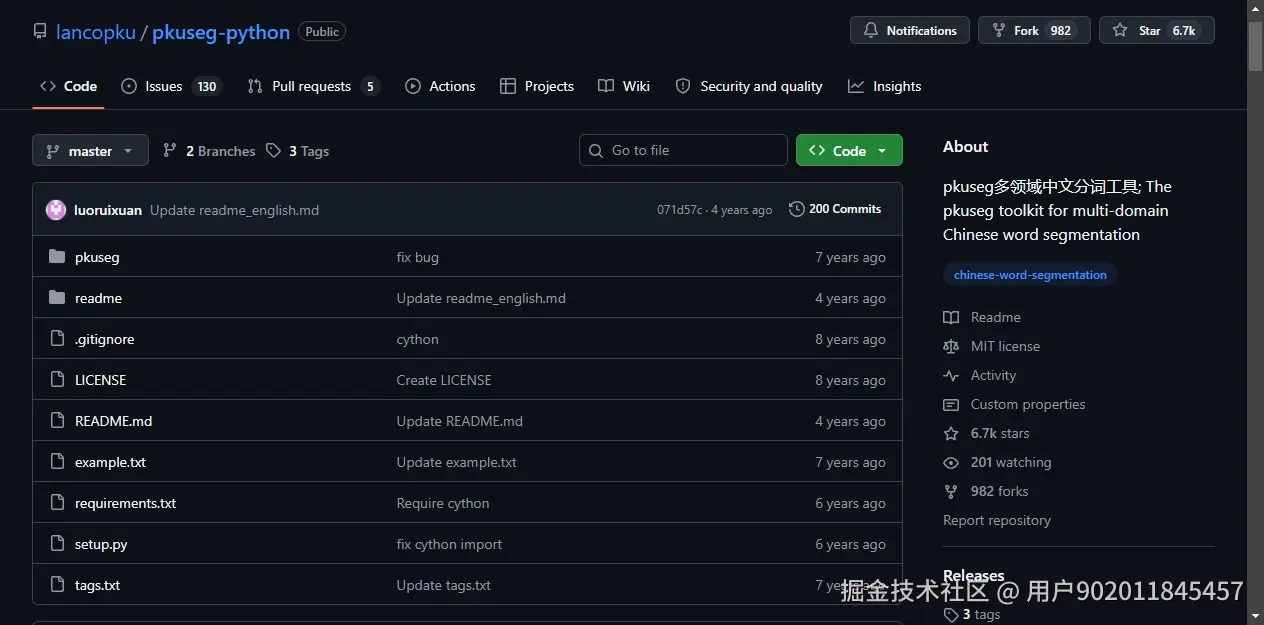Viewport: 1264px width, 625px height.
Task: Expand the master branch dropdown
Action: coord(90,151)
